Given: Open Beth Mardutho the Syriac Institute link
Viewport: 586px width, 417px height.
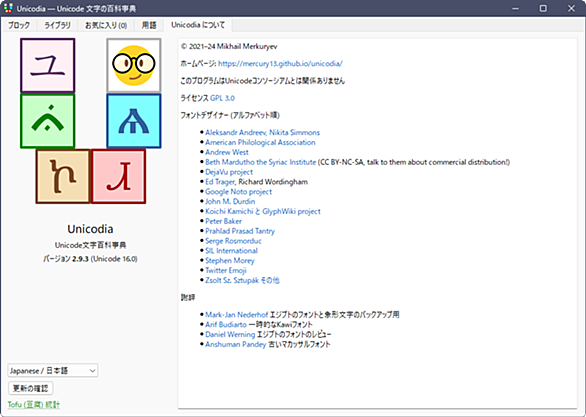Looking at the screenshot, I should [260, 162].
